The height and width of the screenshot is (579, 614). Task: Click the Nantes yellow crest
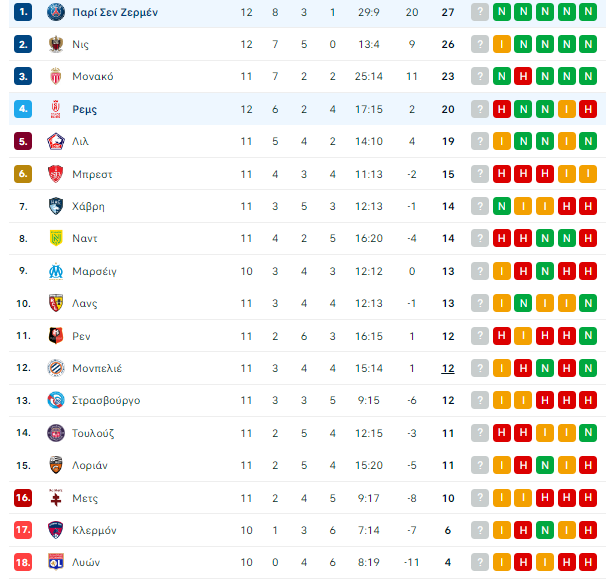(x=56, y=238)
